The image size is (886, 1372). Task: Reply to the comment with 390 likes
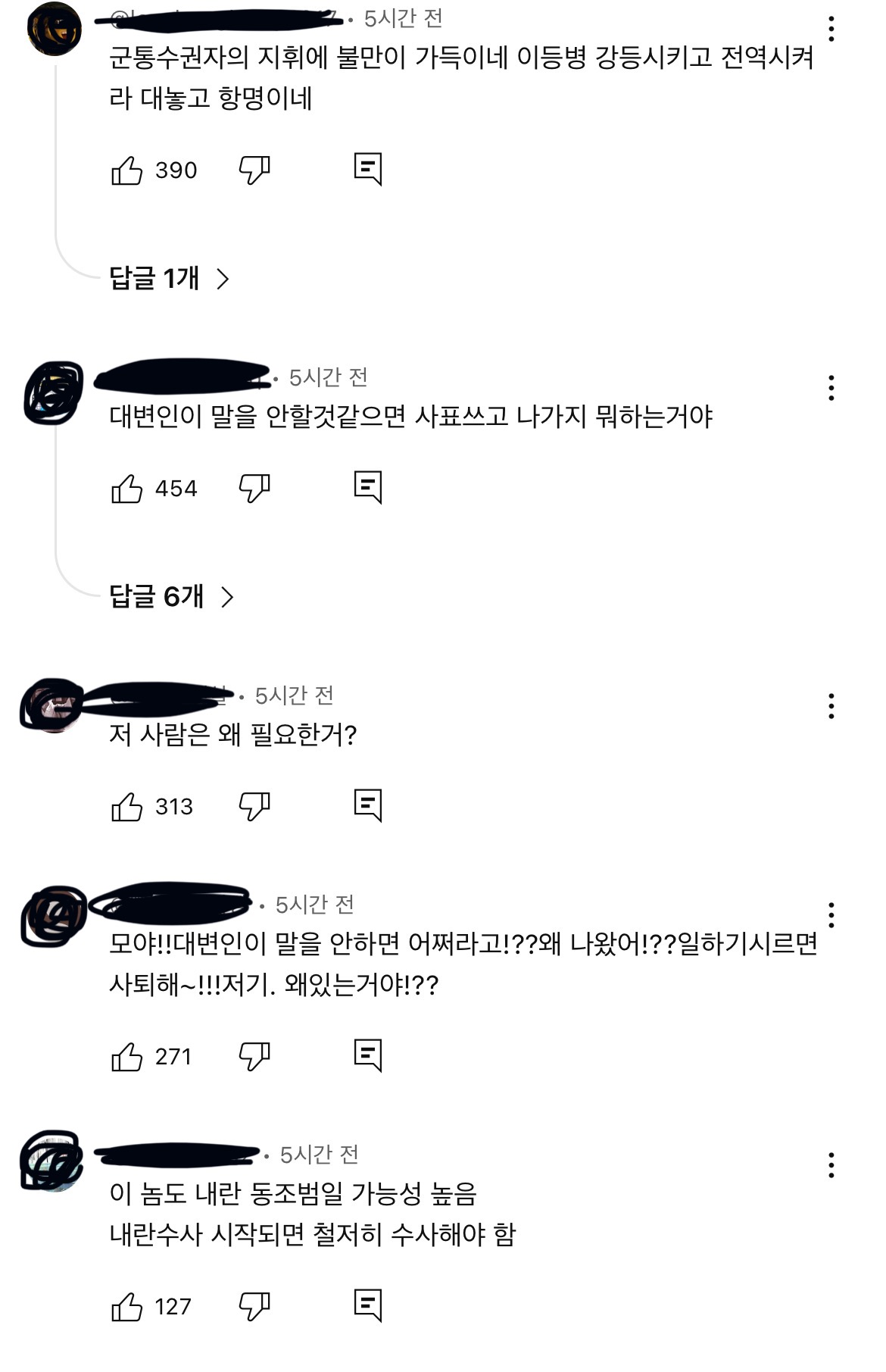click(x=368, y=170)
